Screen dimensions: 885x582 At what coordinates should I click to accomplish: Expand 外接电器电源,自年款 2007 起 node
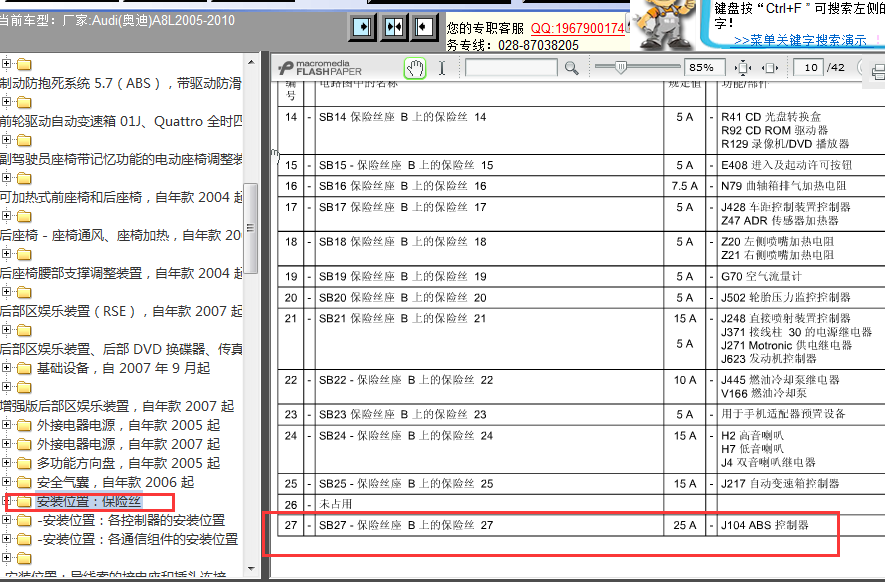point(6,444)
